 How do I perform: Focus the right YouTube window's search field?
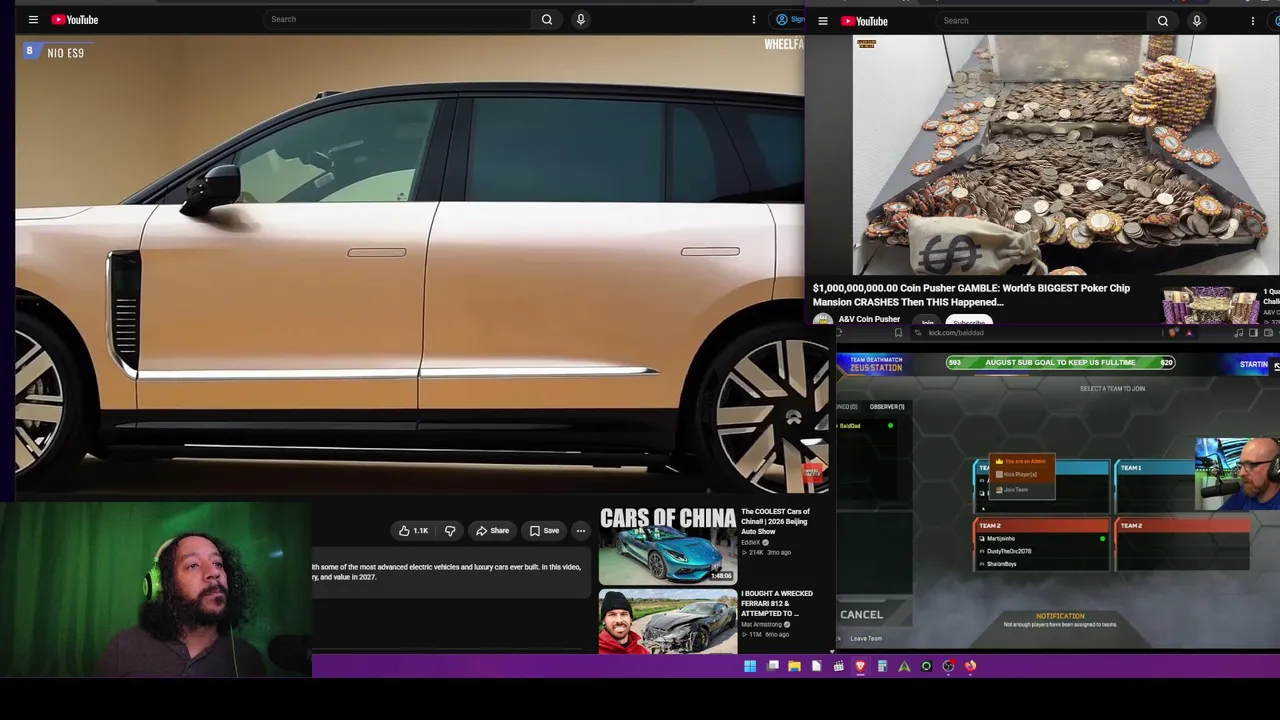click(x=1042, y=21)
